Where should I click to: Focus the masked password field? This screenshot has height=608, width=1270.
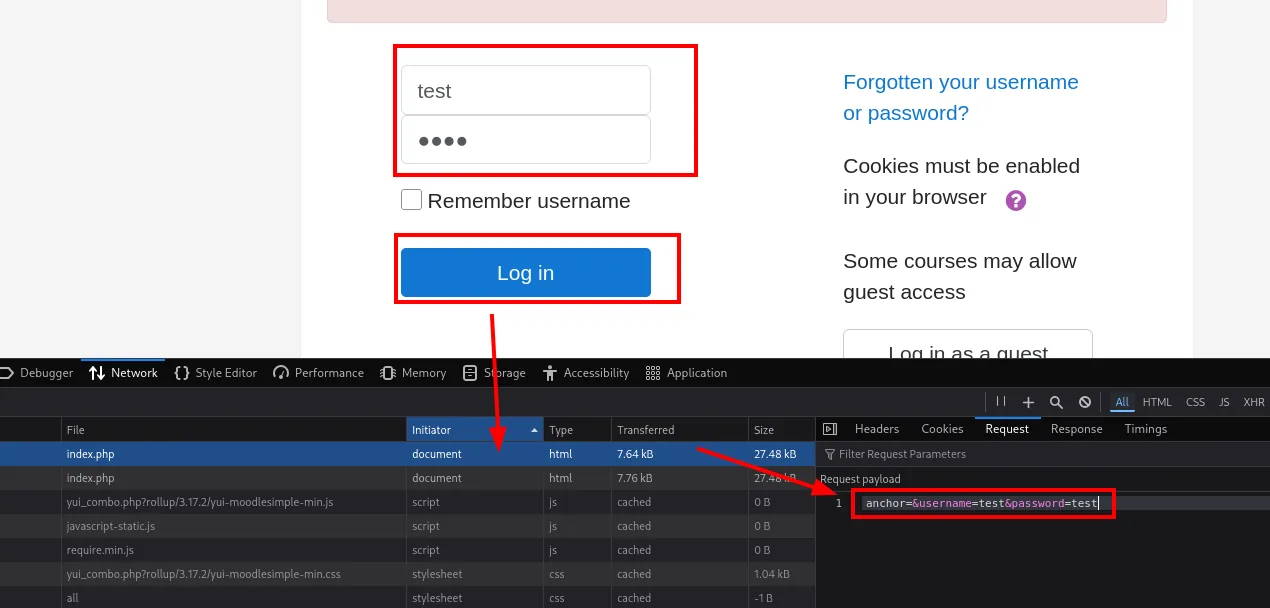coord(526,140)
